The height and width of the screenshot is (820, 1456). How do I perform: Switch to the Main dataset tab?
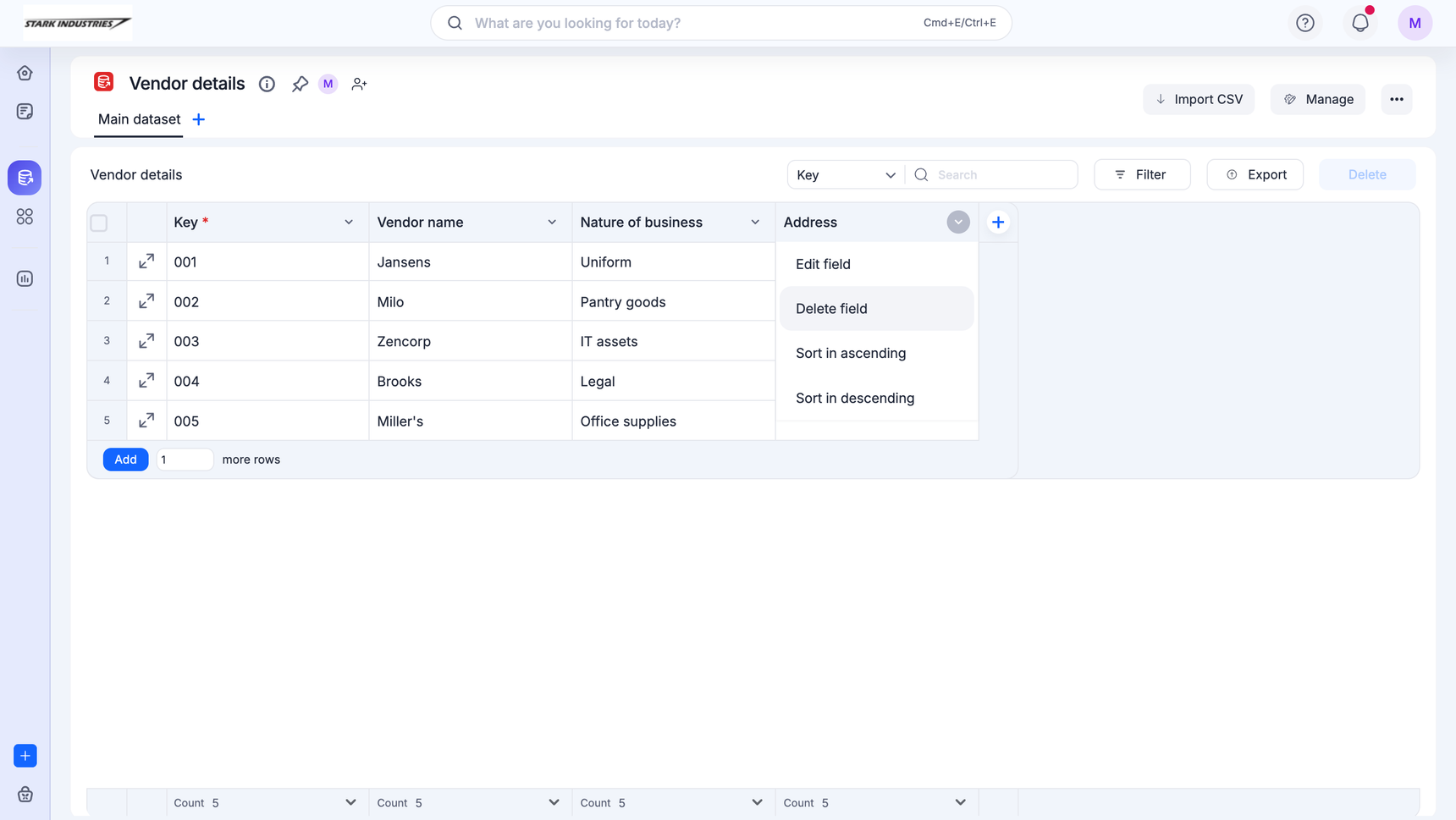139,119
